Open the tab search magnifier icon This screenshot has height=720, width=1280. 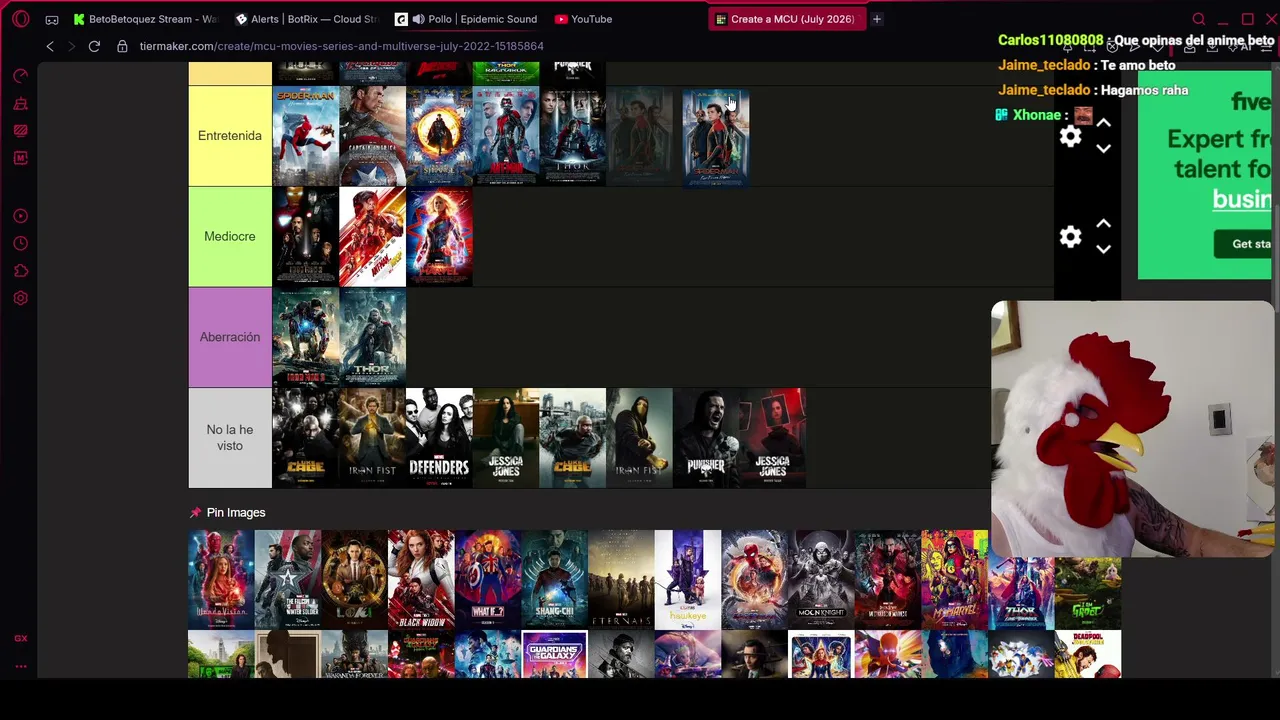1199,19
